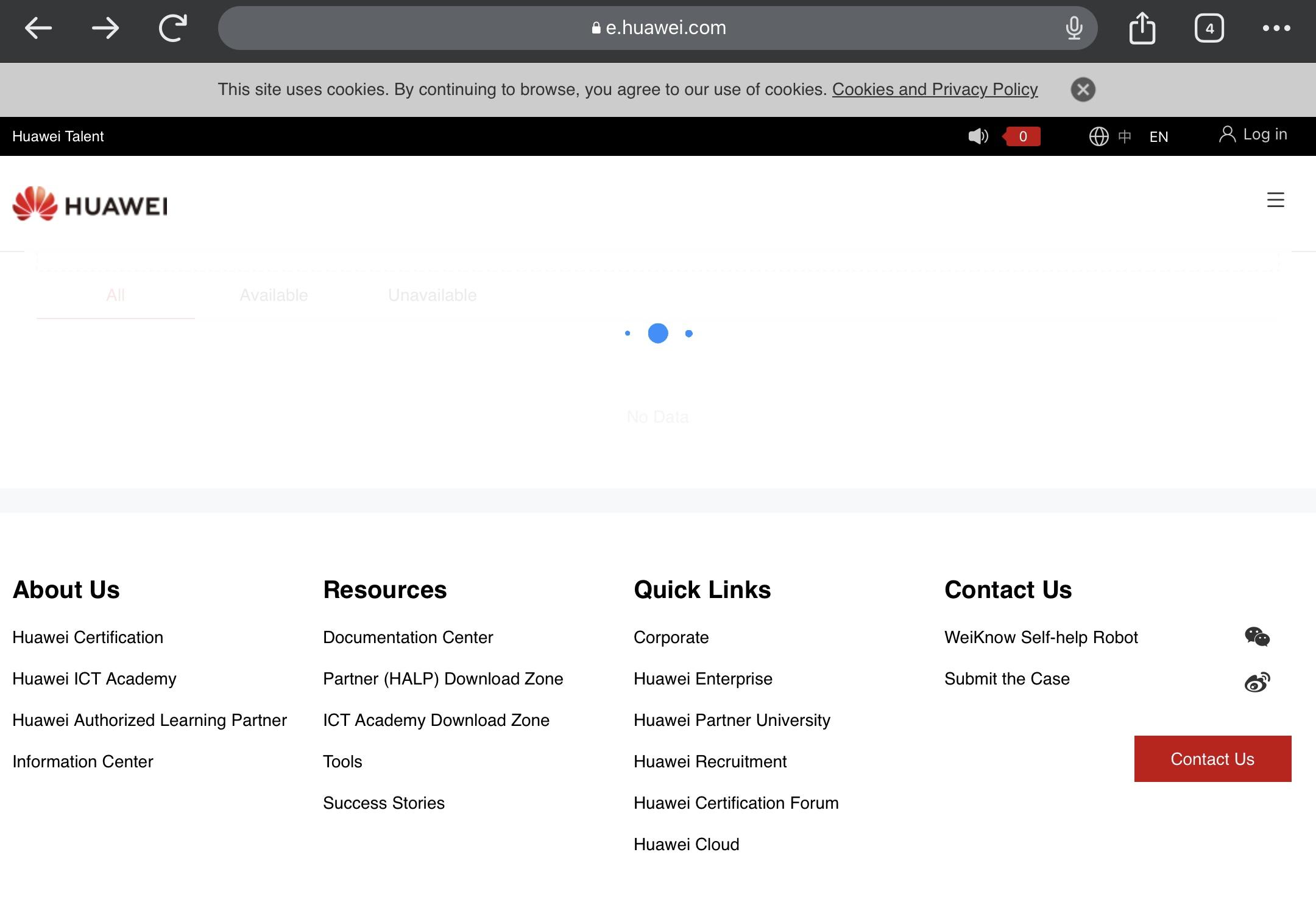Open the browser more options menu

(1278, 27)
